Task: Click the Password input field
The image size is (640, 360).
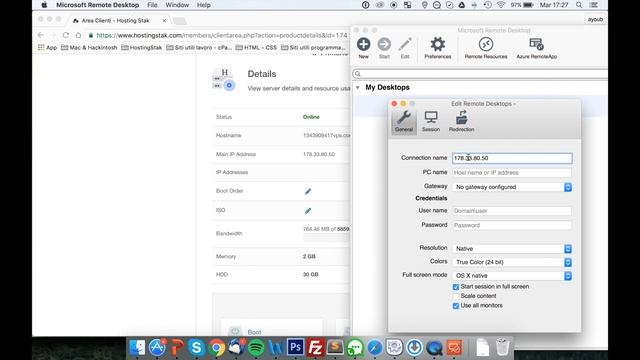Action: pos(512,225)
